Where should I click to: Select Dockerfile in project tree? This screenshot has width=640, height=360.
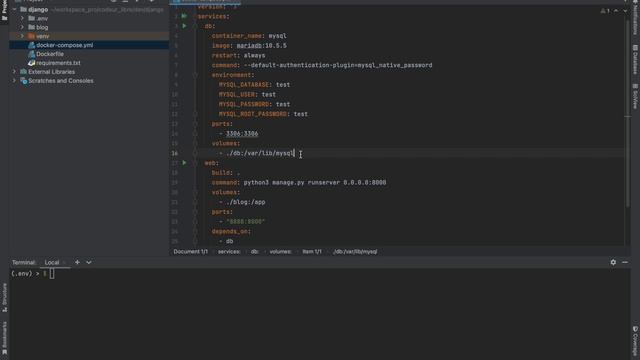(89, 54)
